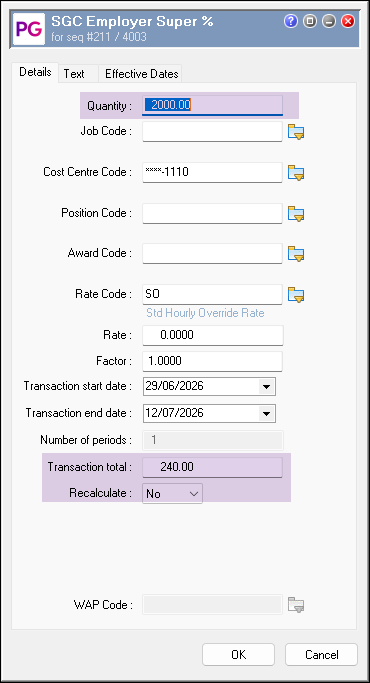Click the Transaction end date value 12/07/2026
The height and width of the screenshot is (683, 370).
(x=175, y=413)
